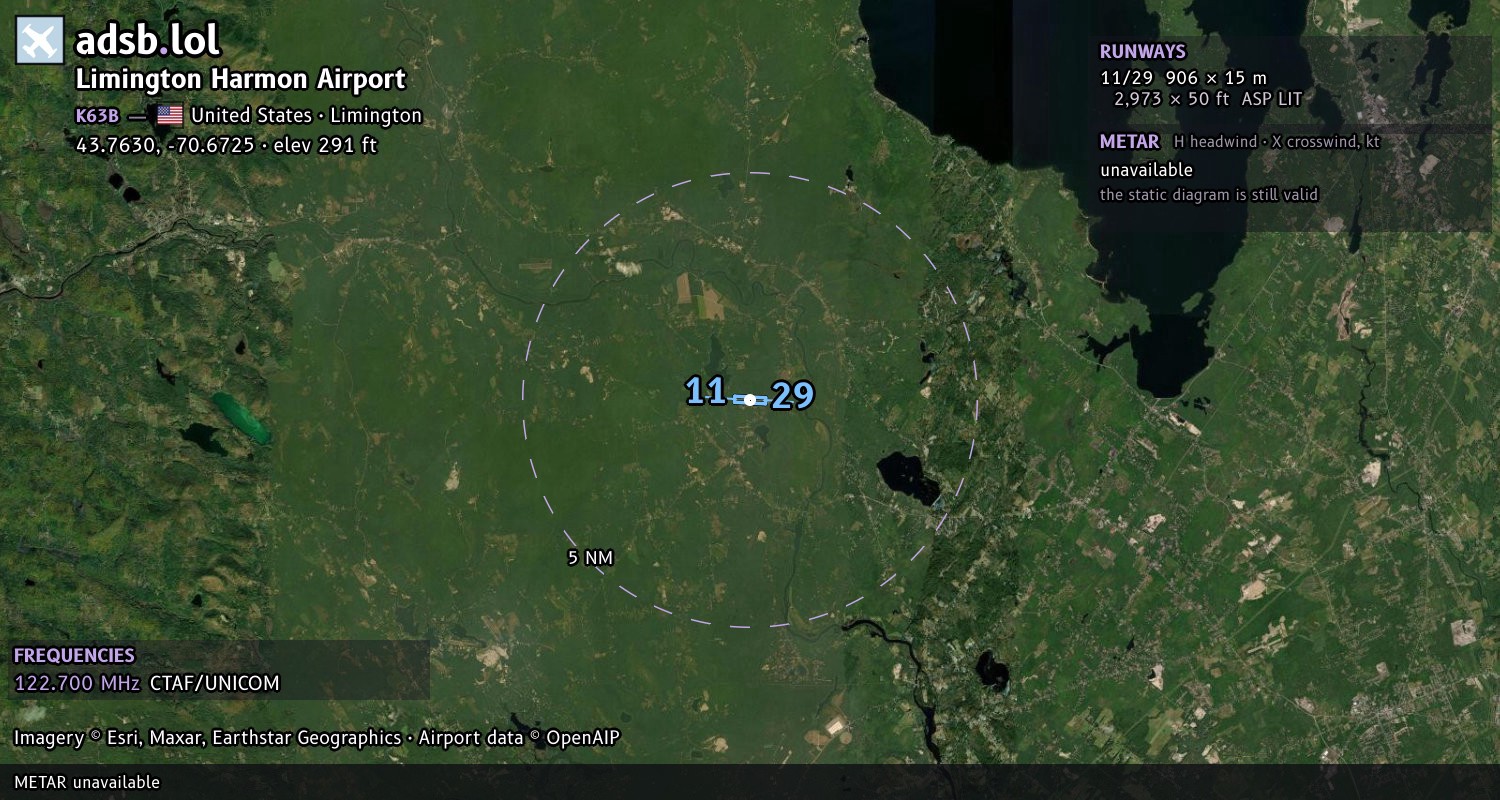Click the Airport data © OpenAIP credit

tap(519, 738)
